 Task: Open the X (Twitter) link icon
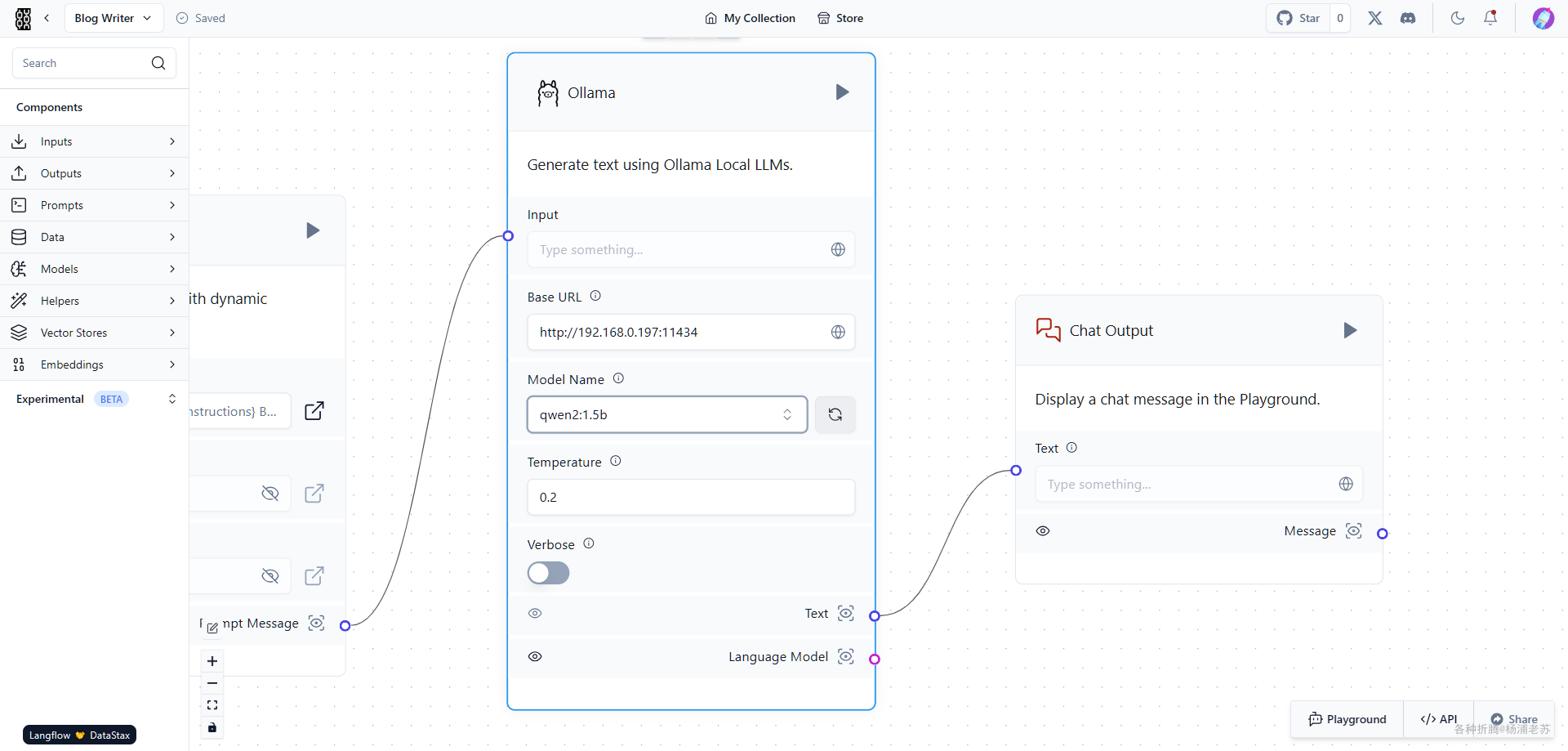click(x=1375, y=18)
